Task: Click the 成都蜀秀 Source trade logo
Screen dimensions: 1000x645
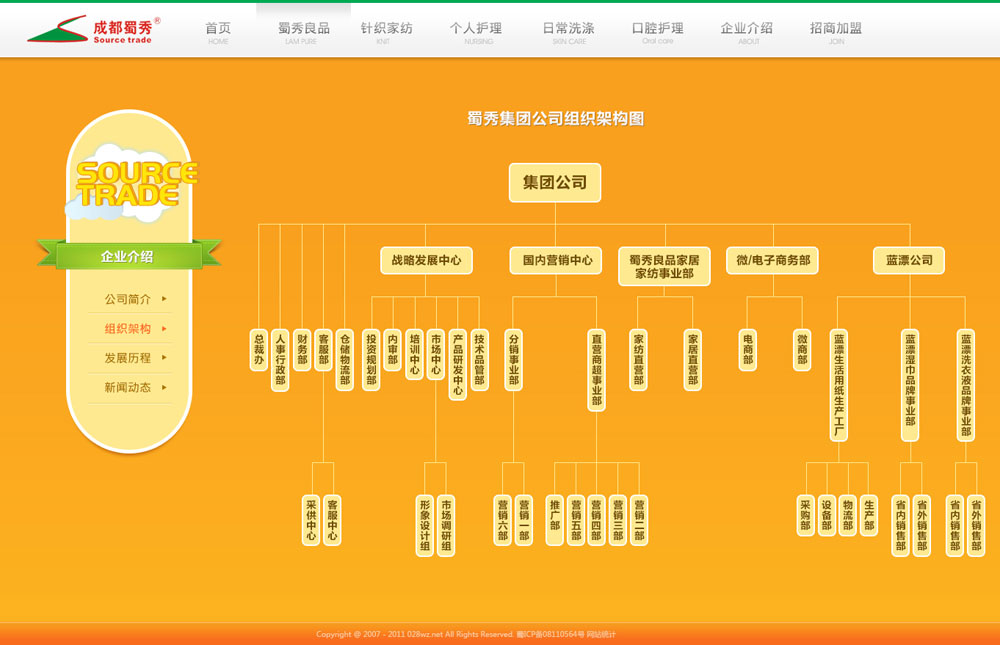Action: tap(92, 30)
